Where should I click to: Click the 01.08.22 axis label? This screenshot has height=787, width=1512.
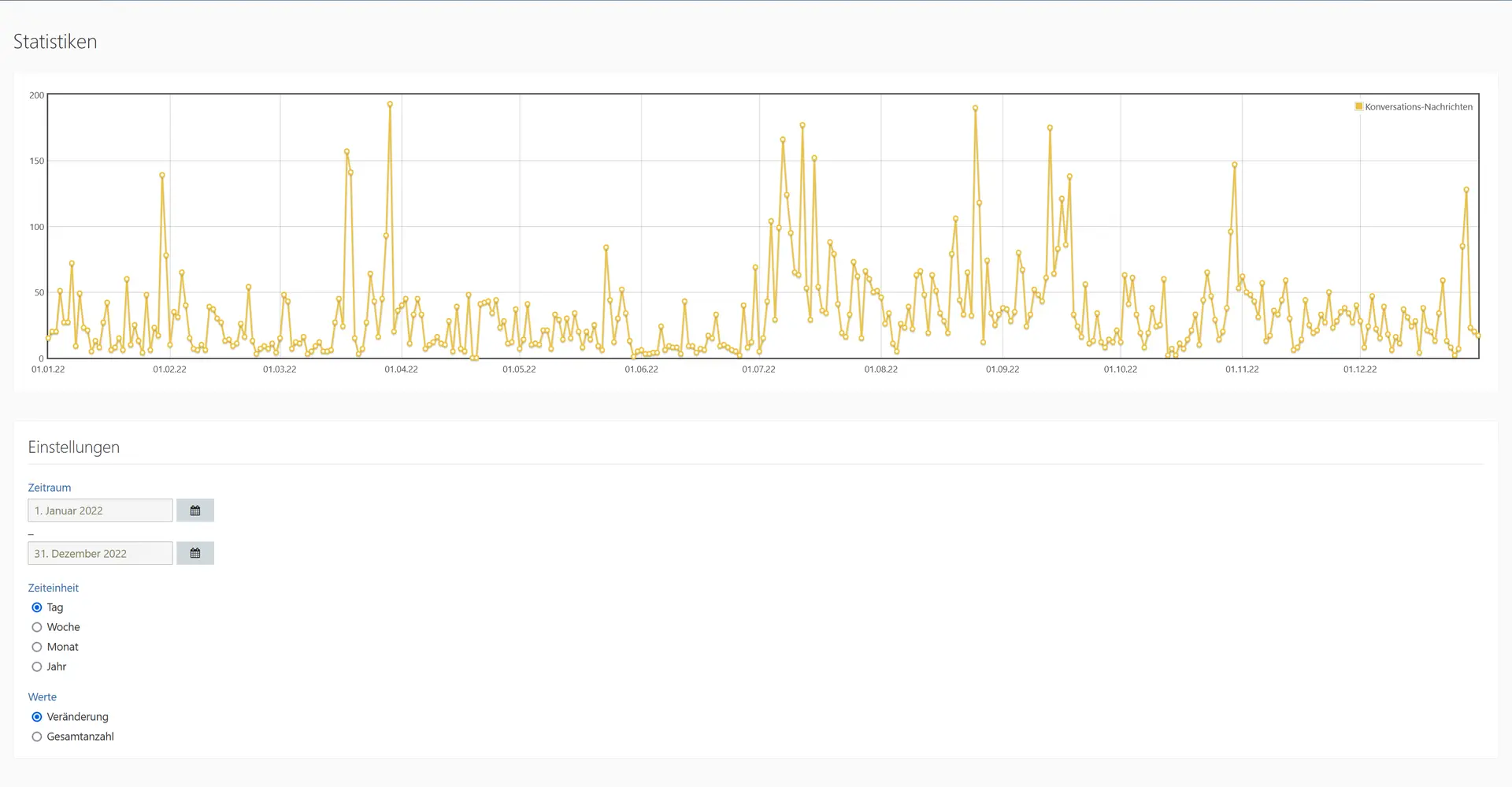tap(880, 369)
